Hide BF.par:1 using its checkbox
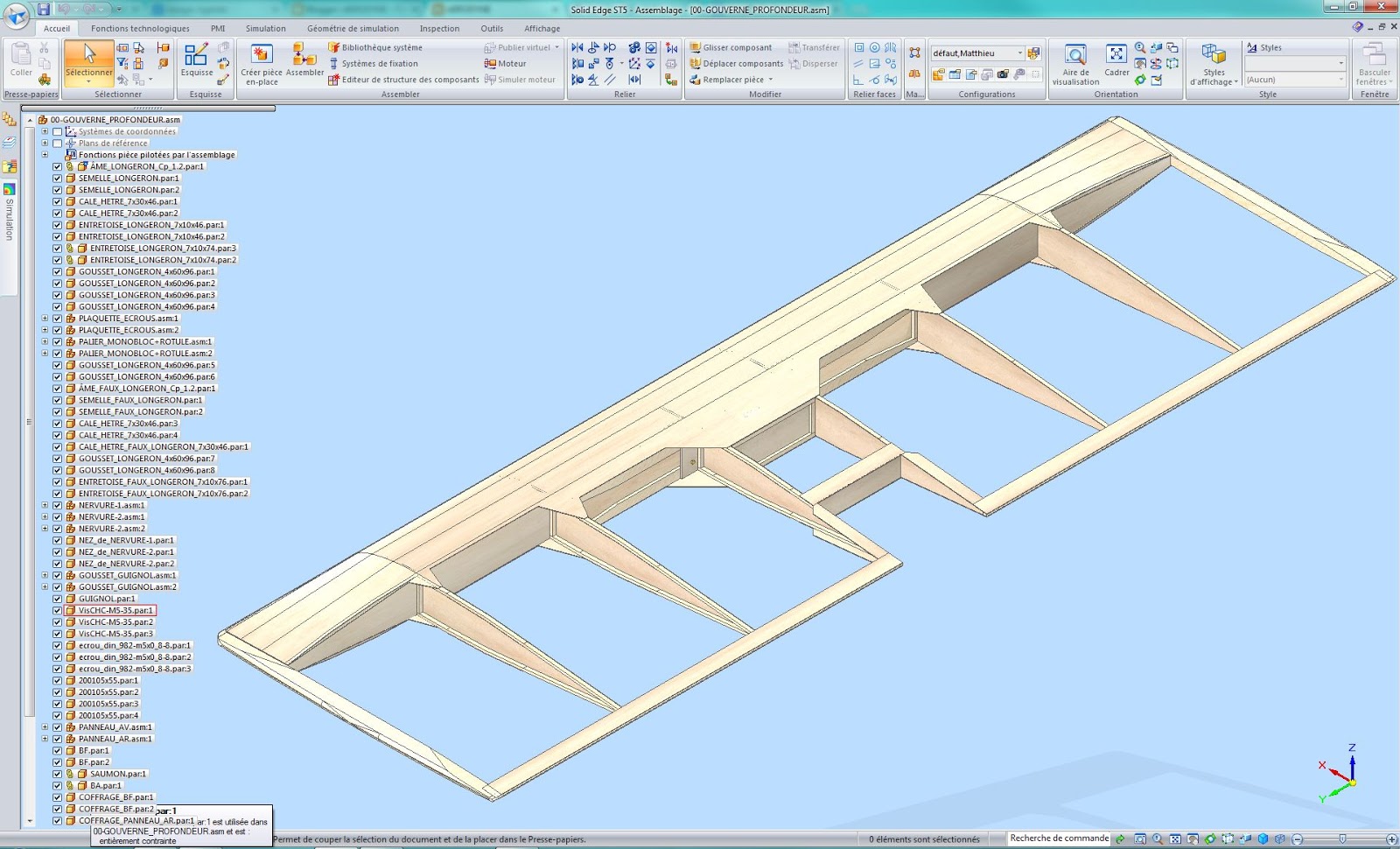 coord(58,750)
